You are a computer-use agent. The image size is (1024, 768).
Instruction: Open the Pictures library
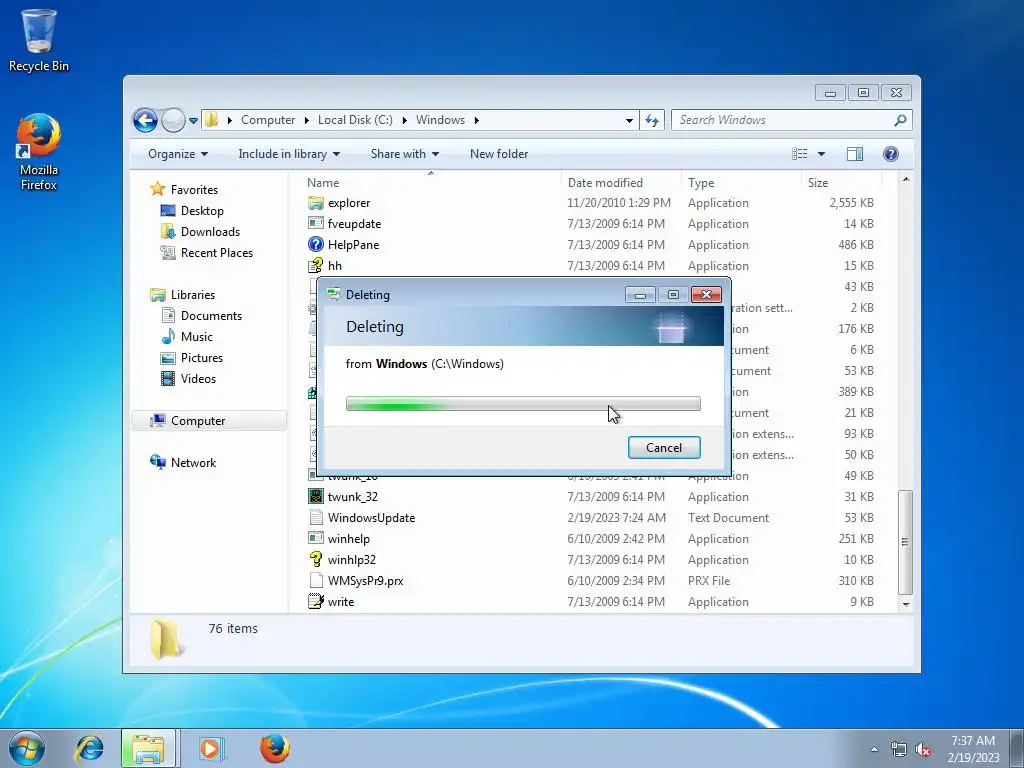click(x=201, y=358)
